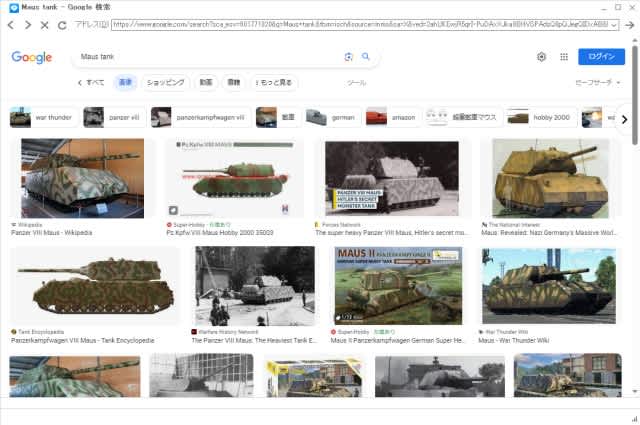Select the hobby 2000 suggestion chip
640x425 pixels.
[540, 118]
